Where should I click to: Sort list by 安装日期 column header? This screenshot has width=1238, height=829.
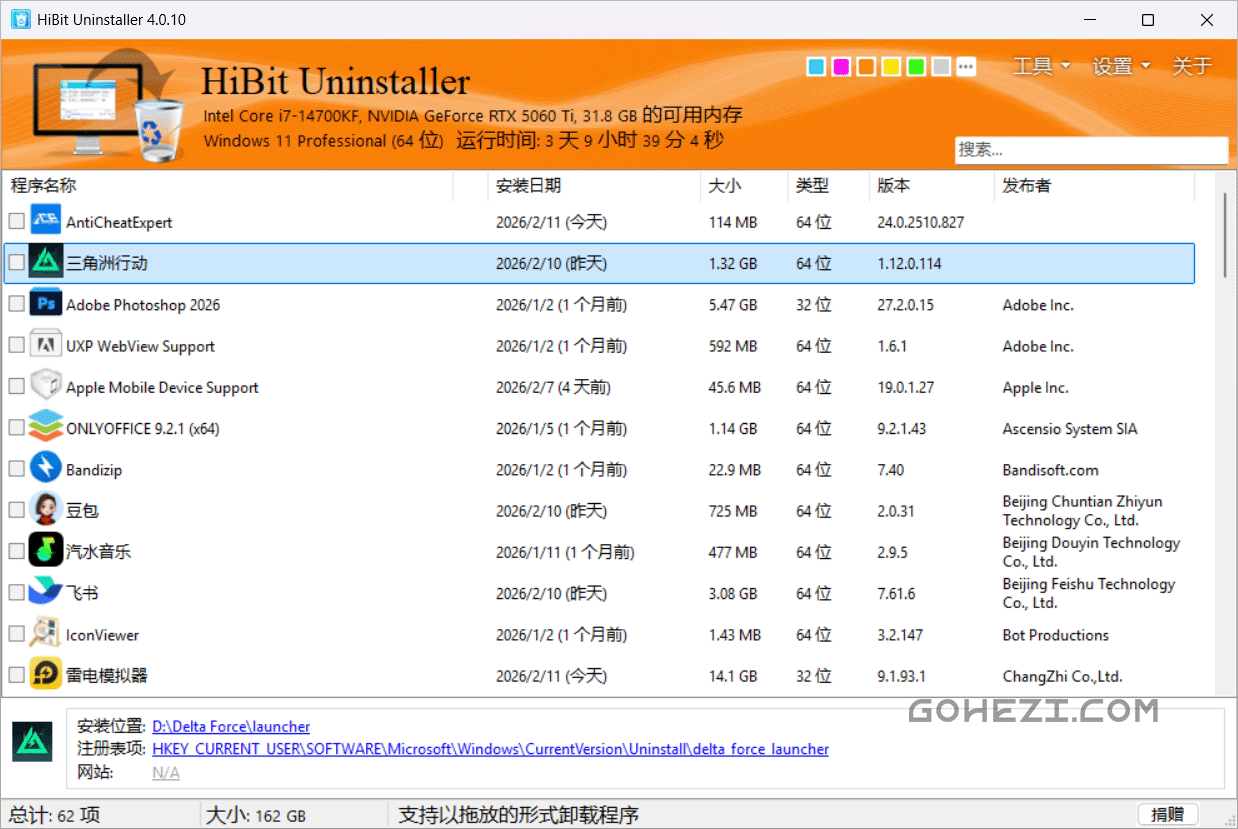[528, 185]
